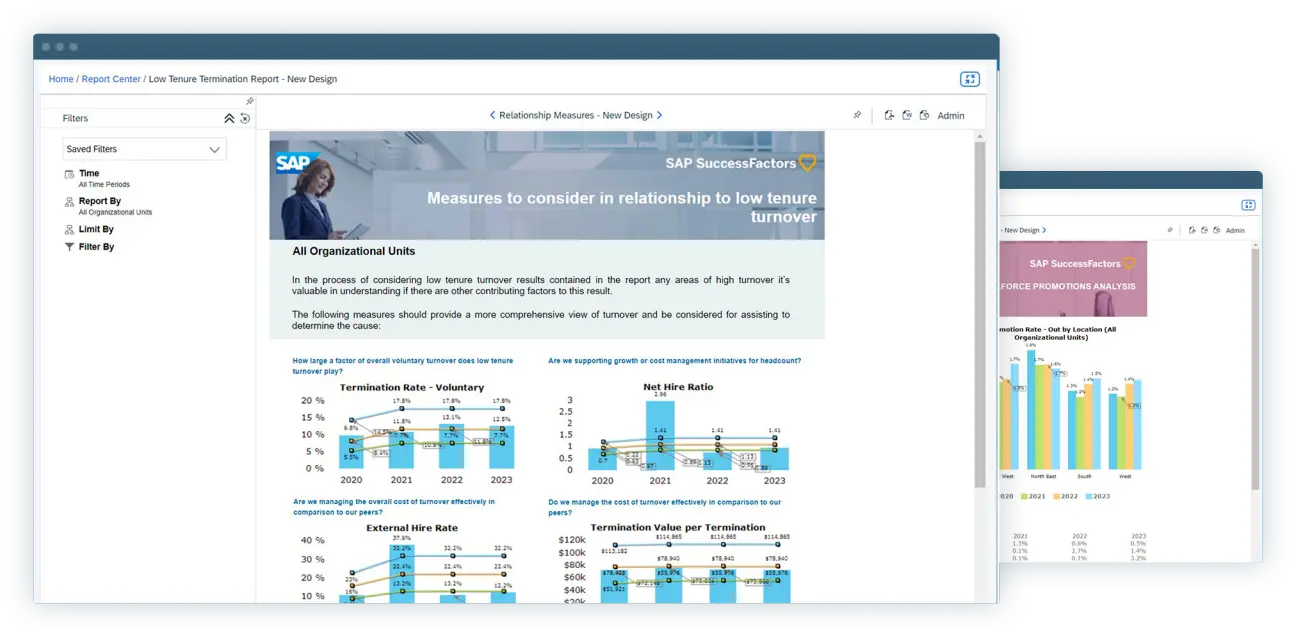Collapse the Filters panel with double chevron
The image size is (1296, 634).
click(x=228, y=117)
